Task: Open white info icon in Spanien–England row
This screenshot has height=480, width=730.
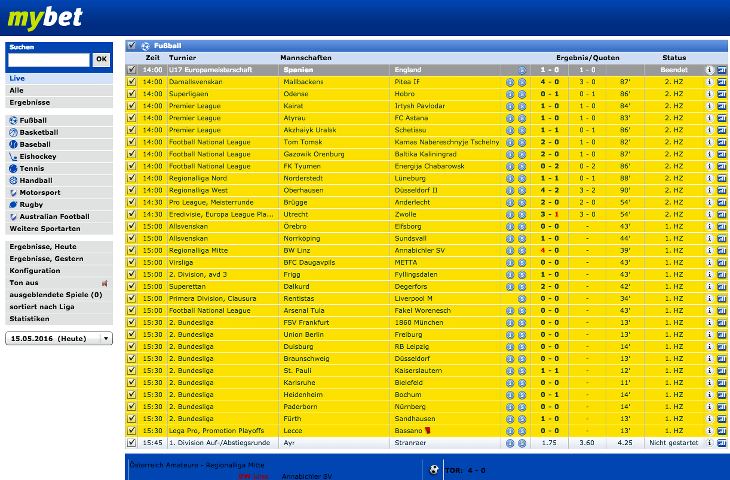Action: point(709,70)
